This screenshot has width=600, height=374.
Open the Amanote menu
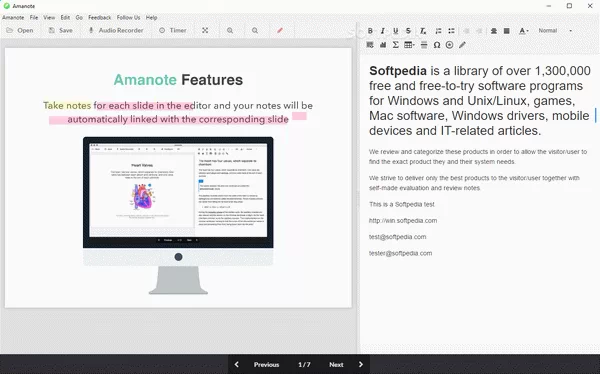[x=13, y=17]
